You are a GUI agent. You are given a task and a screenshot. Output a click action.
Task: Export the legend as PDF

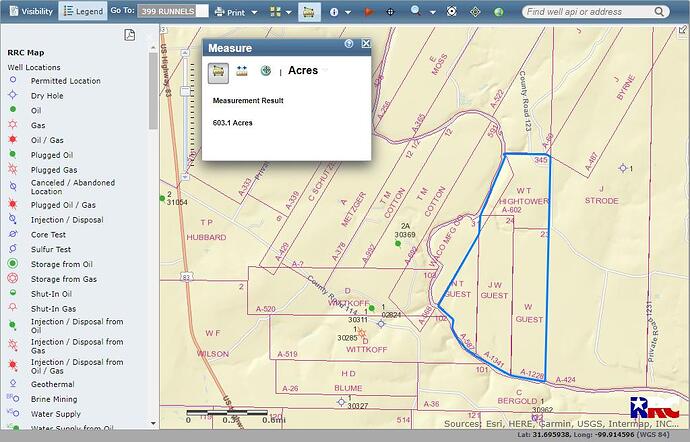point(129,35)
